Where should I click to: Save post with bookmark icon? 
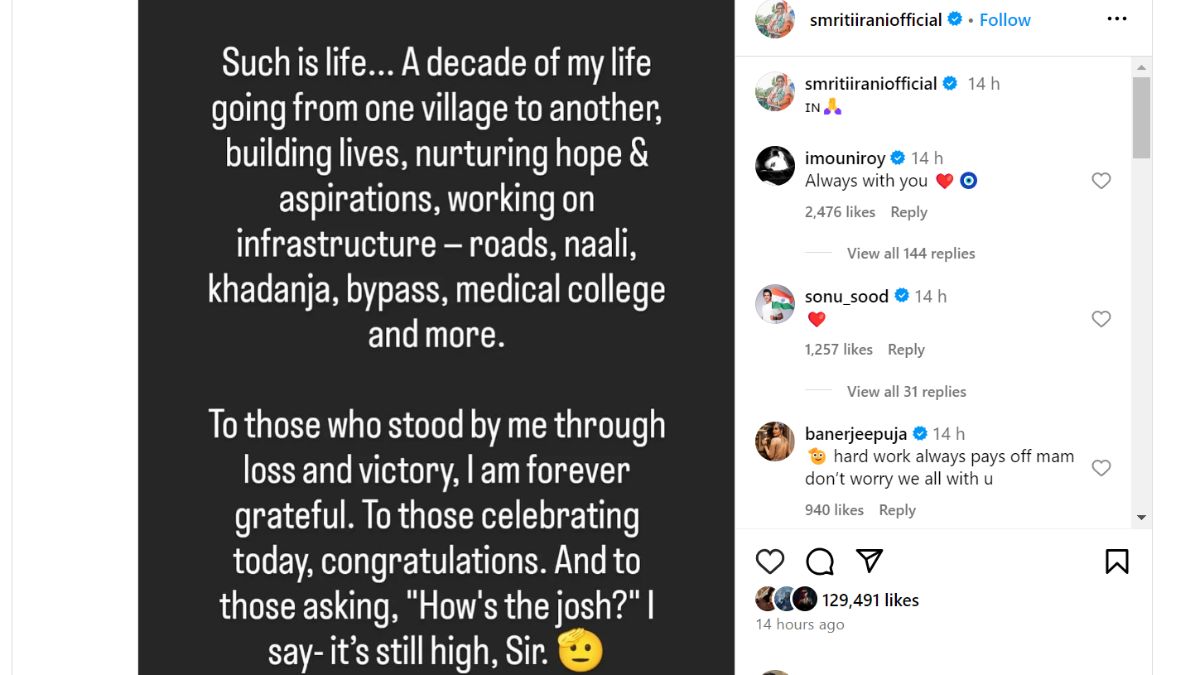tap(1117, 561)
